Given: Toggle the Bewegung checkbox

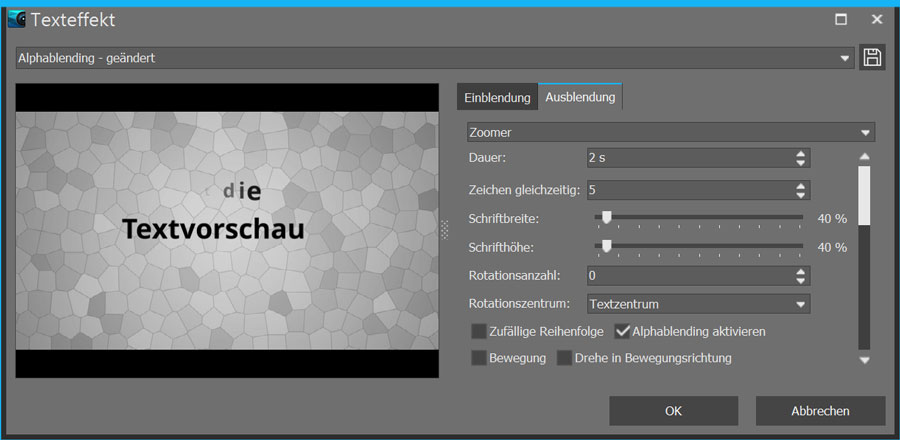Looking at the screenshot, I should [479, 358].
